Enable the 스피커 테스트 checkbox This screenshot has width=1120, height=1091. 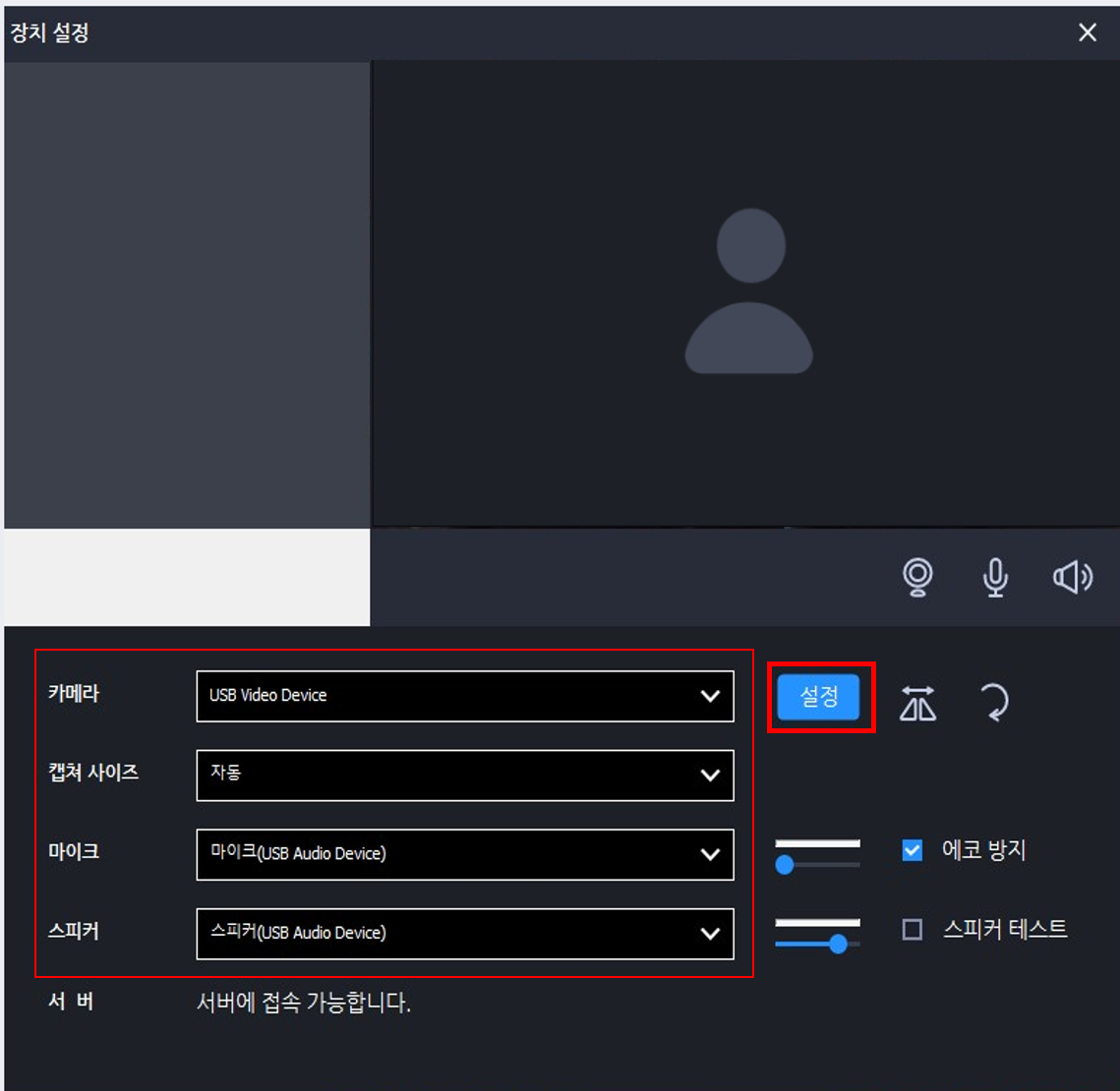pos(913,930)
